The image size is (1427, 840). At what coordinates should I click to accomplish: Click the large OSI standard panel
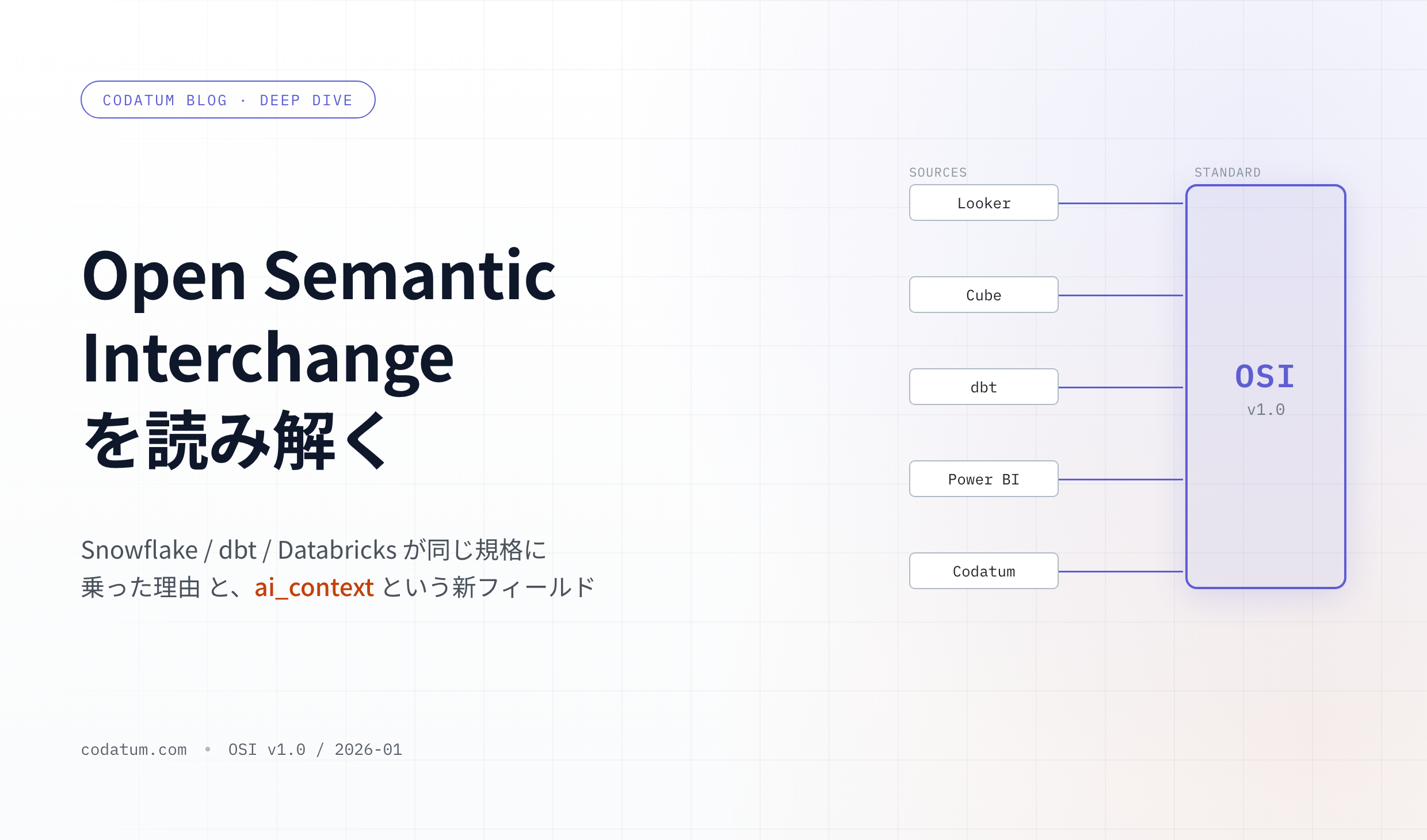click(x=1265, y=387)
